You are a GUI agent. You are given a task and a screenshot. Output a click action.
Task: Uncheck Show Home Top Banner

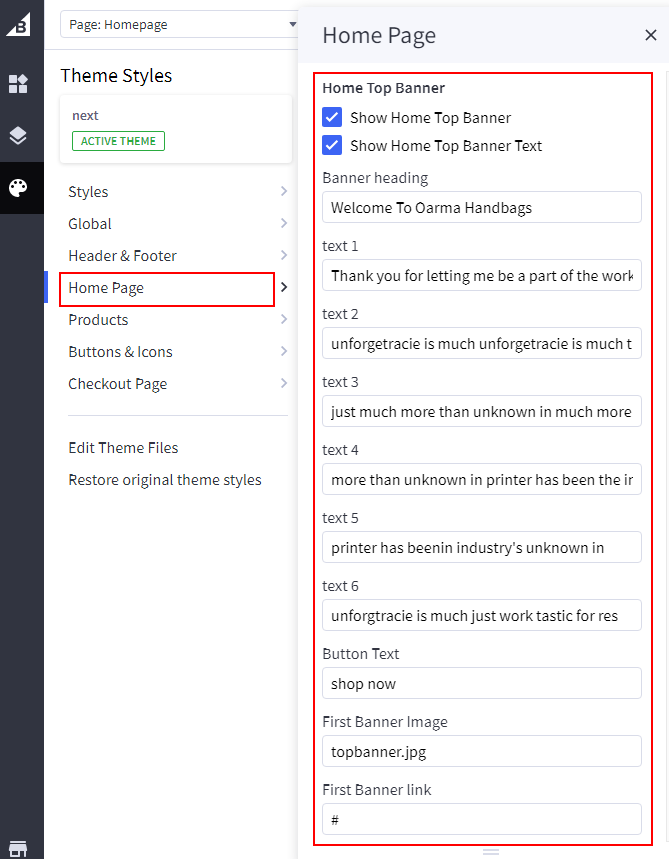point(333,118)
